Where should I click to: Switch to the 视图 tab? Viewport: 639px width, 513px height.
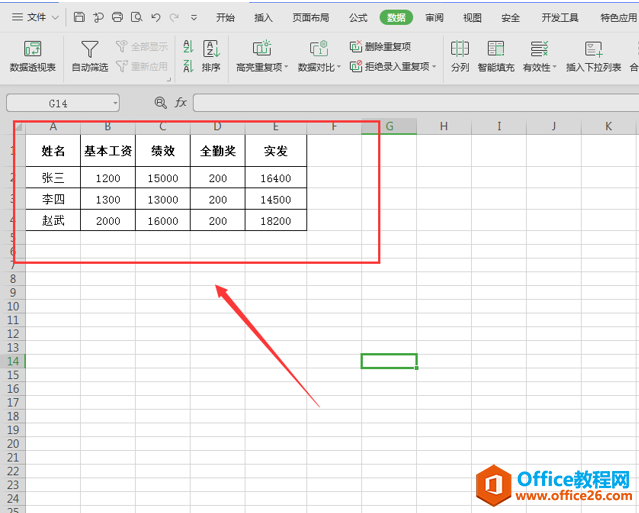[x=472, y=18]
